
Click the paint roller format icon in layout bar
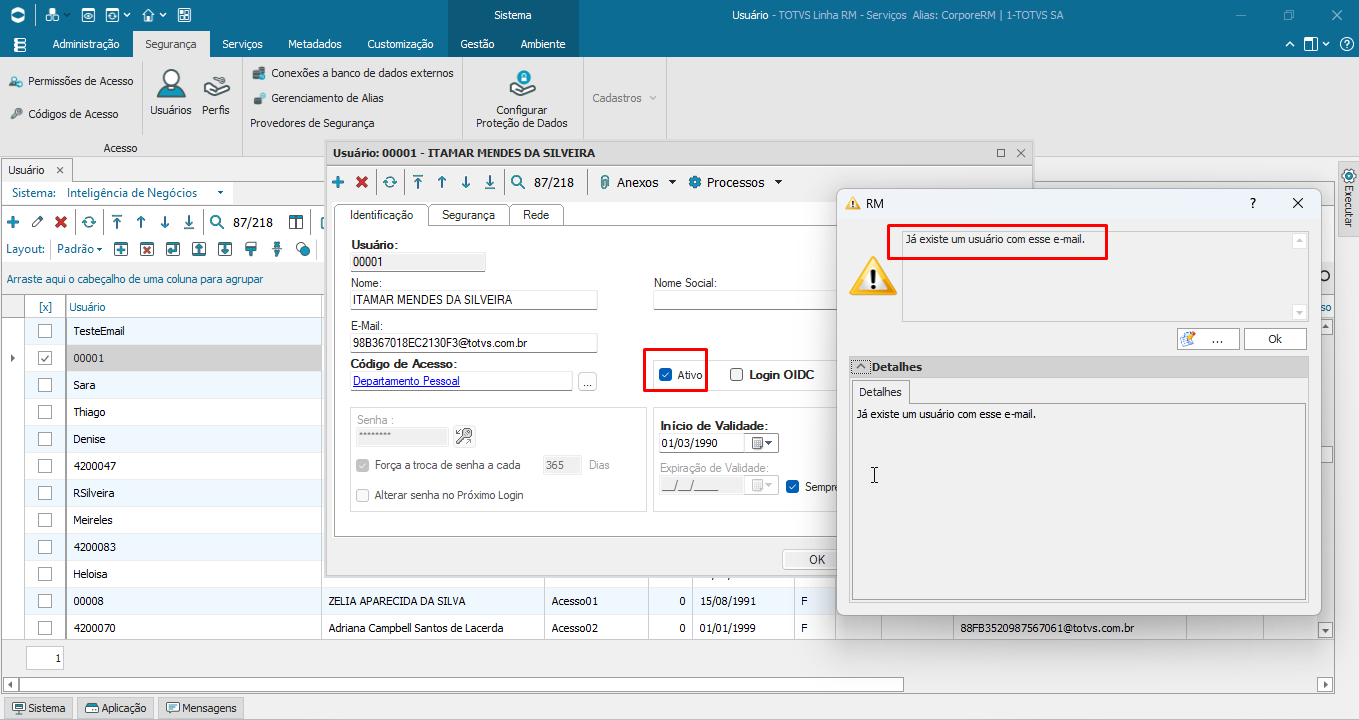click(251, 249)
